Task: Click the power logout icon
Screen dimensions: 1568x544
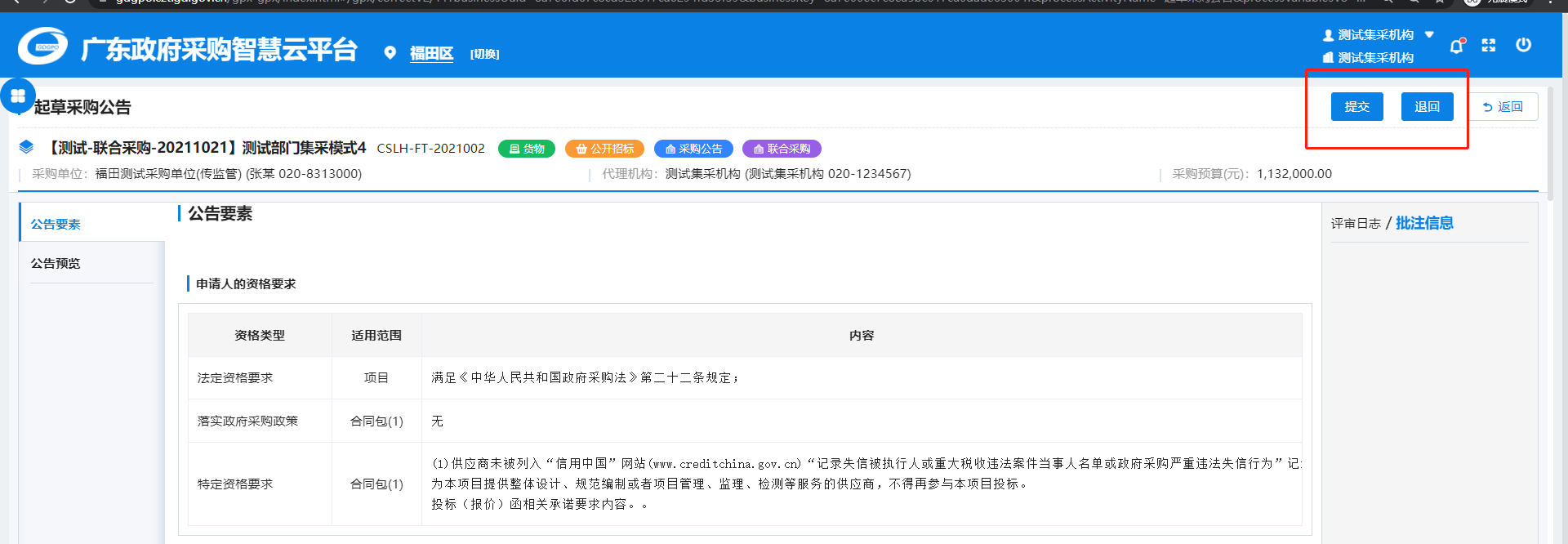Action: 1523,45
